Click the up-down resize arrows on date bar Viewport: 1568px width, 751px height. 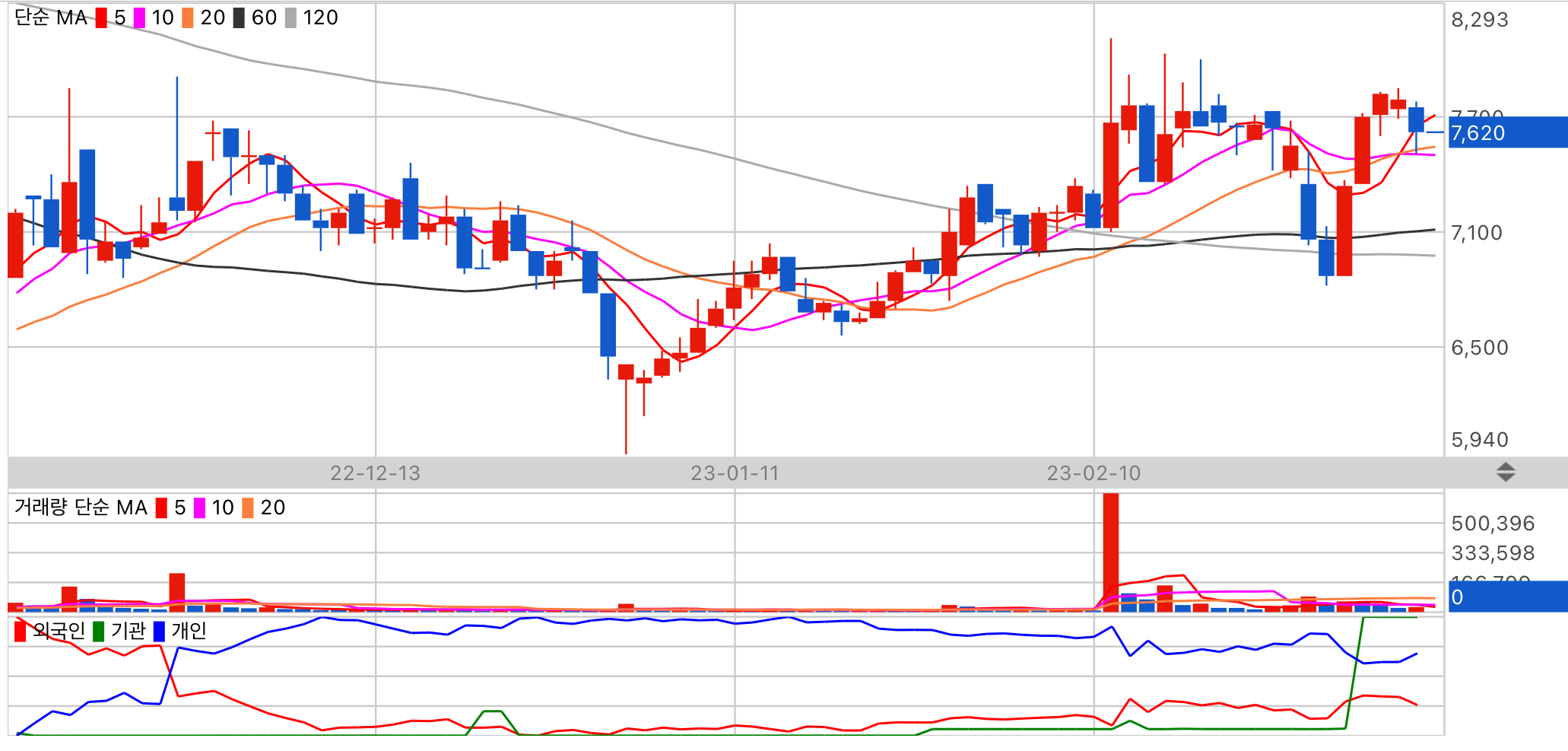tap(1506, 473)
